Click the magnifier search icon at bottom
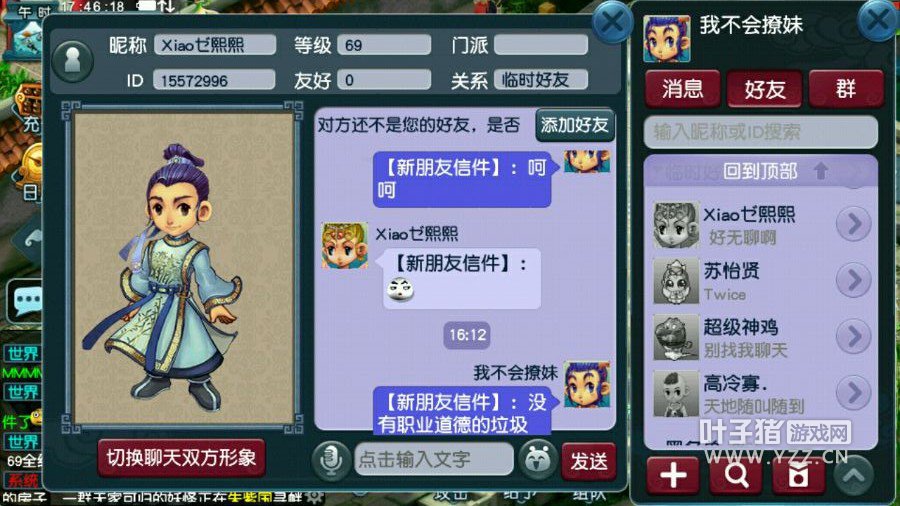The height and width of the screenshot is (506, 900). pyautogui.click(x=736, y=476)
